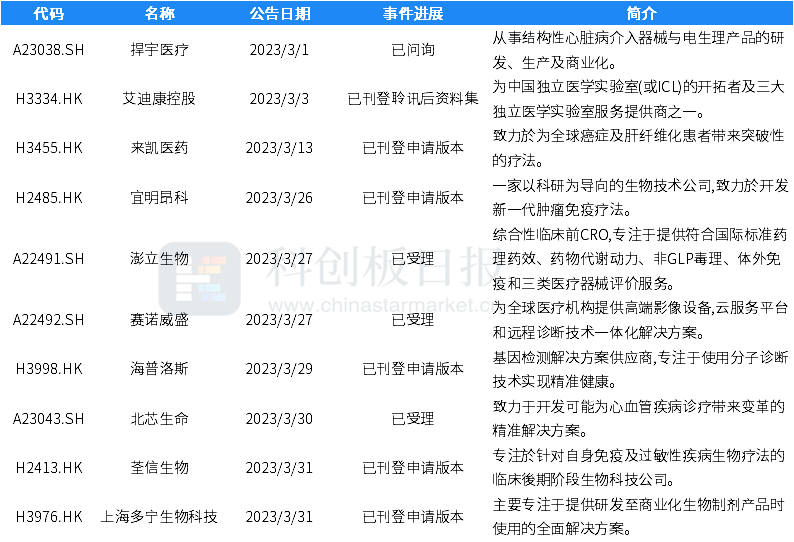Image resolution: width=794 pixels, height=542 pixels.
Task: Select date cell 2023/3/13
Action: [x=280, y=148]
